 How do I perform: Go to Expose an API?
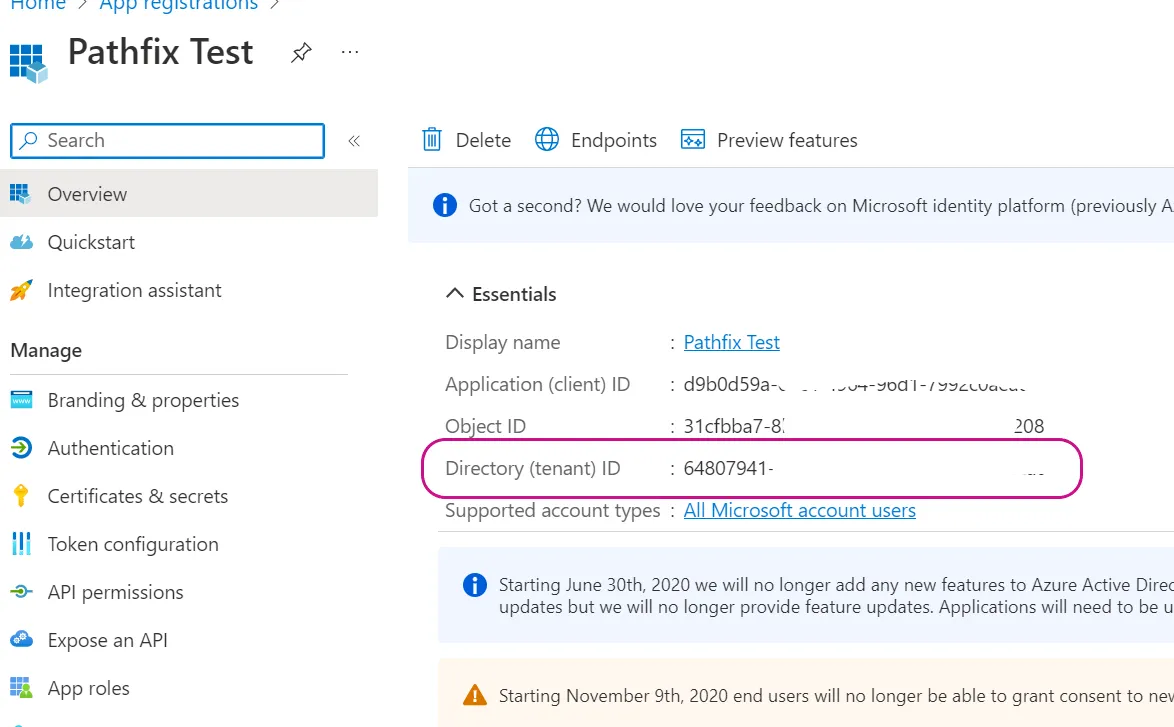107,640
